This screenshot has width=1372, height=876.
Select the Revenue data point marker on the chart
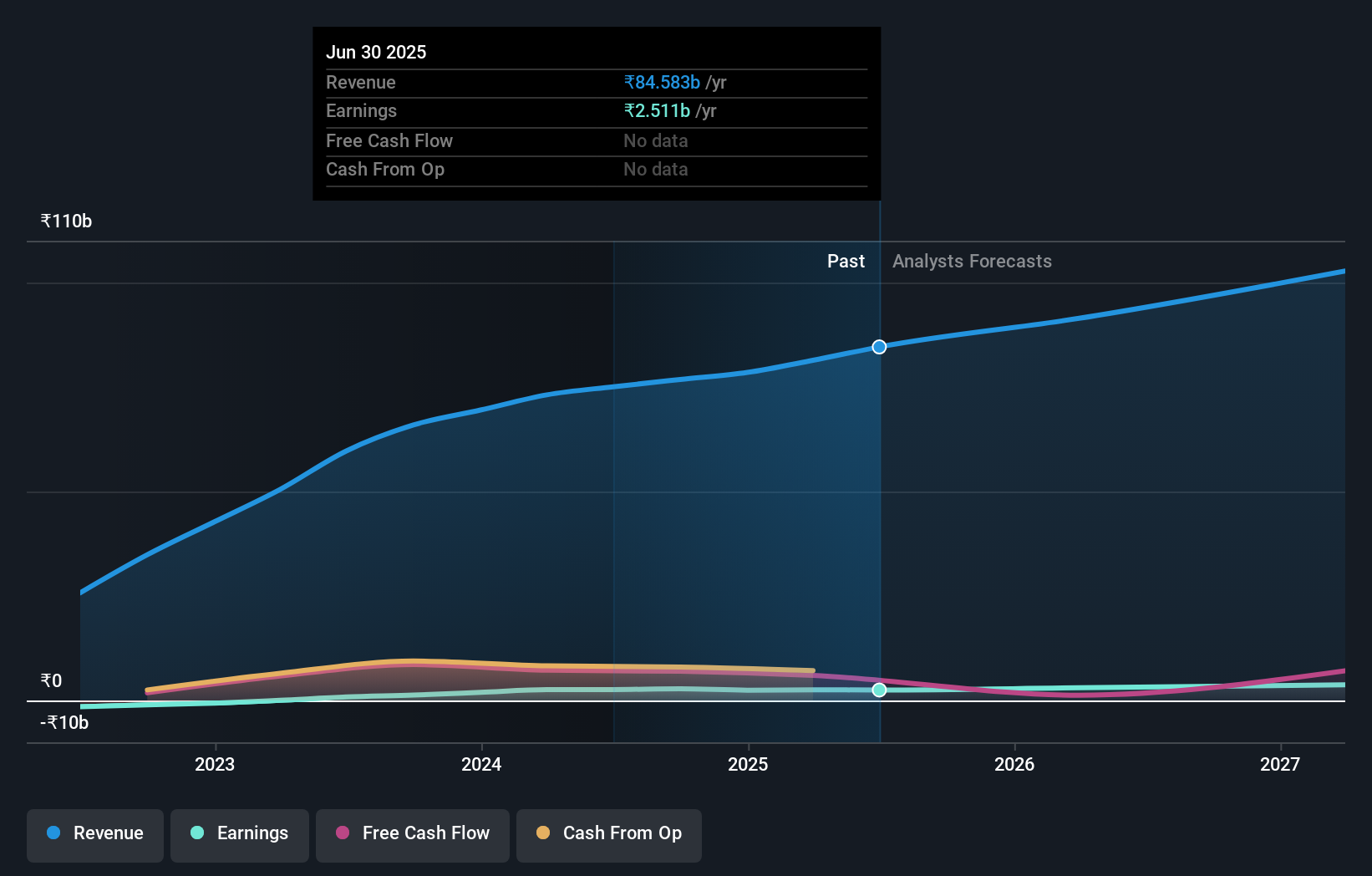878,346
